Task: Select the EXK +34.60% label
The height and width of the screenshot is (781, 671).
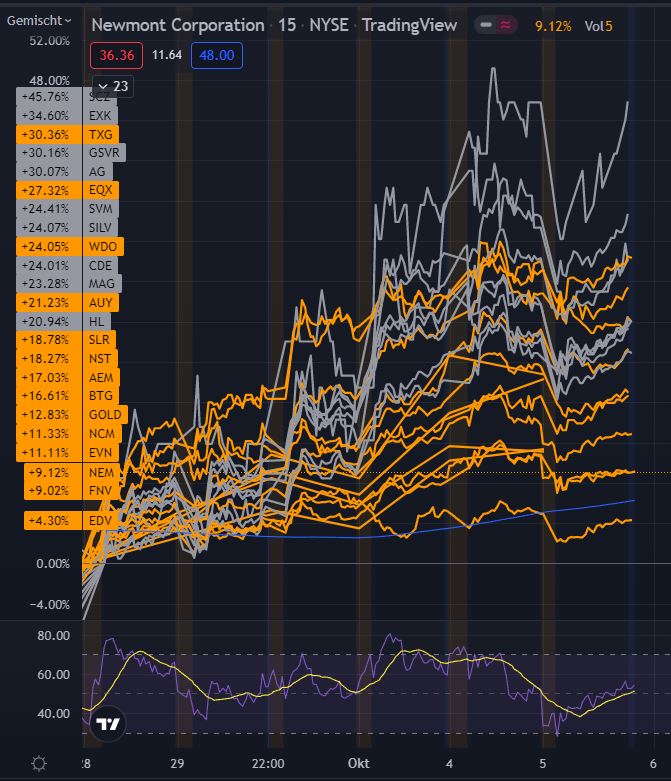Action: (x=67, y=116)
